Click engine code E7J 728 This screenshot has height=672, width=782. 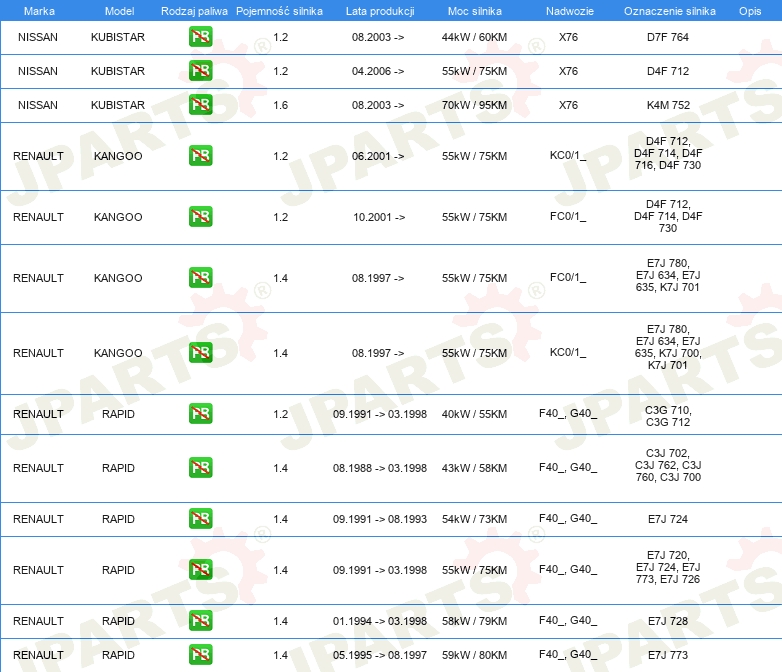[x=668, y=621]
